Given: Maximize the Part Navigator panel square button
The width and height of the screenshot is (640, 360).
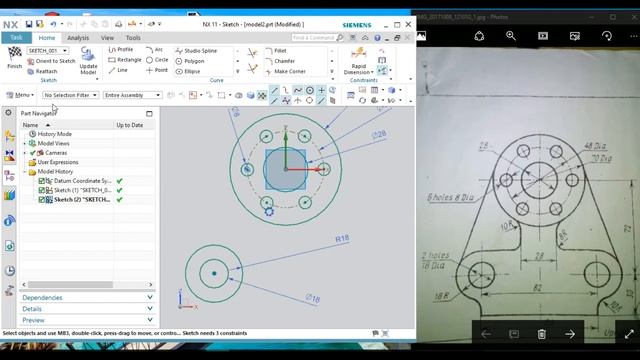Looking at the screenshot, I should tap(149, 113).
